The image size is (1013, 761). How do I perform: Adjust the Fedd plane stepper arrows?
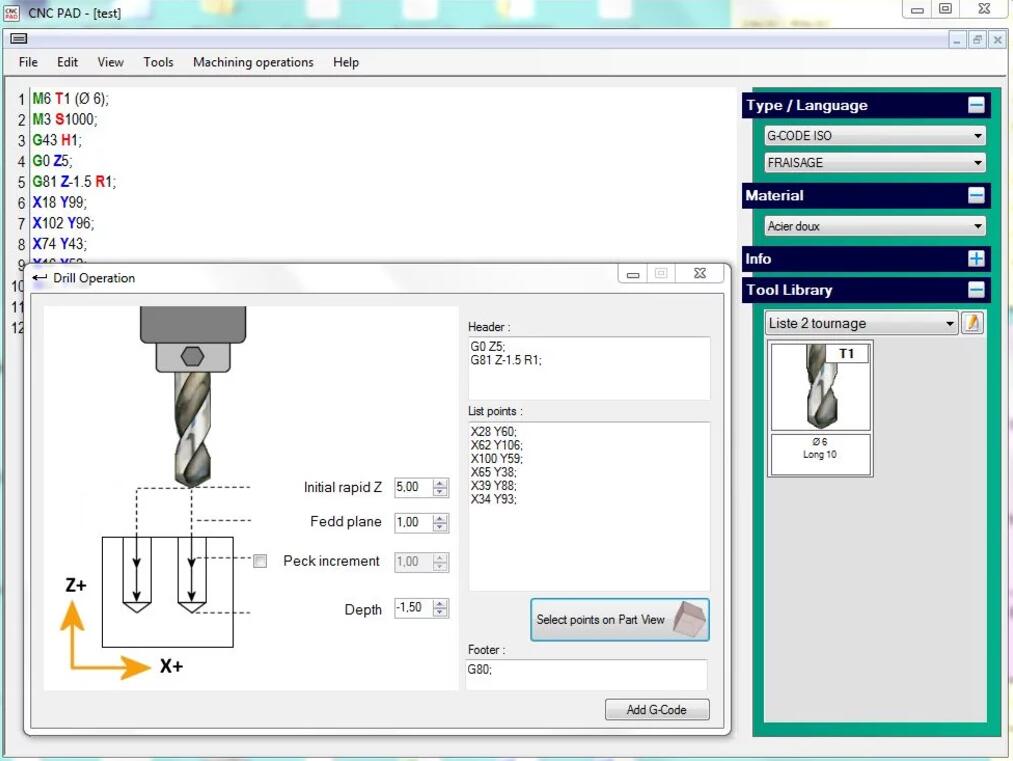[440, 522]
